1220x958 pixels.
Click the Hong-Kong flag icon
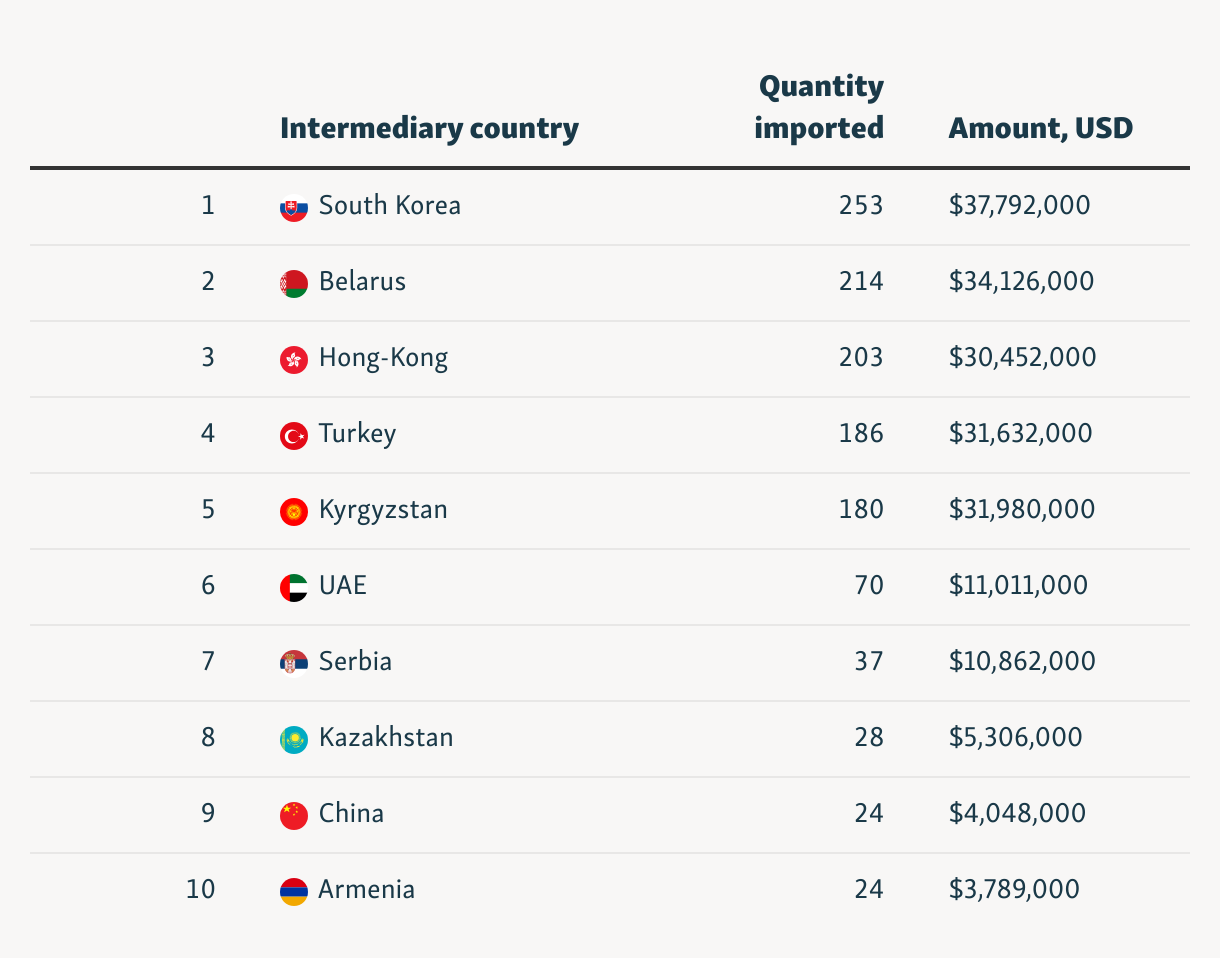pos(293,360)
